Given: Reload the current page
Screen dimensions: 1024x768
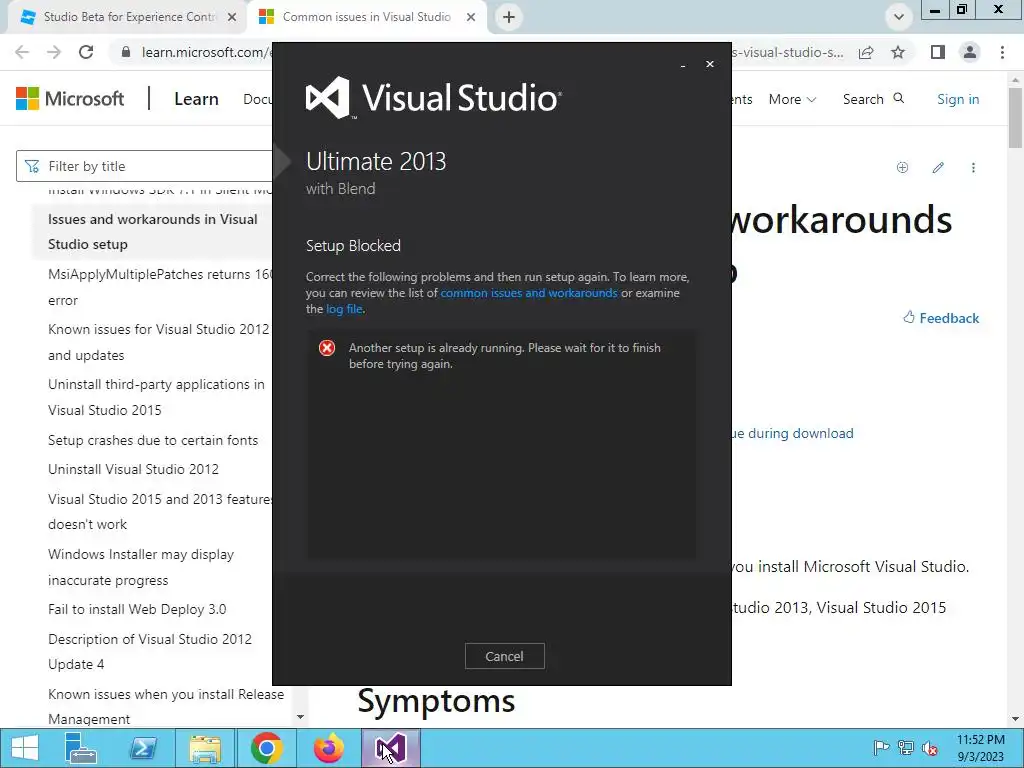Looking at the screenshot, I should 86,52.
